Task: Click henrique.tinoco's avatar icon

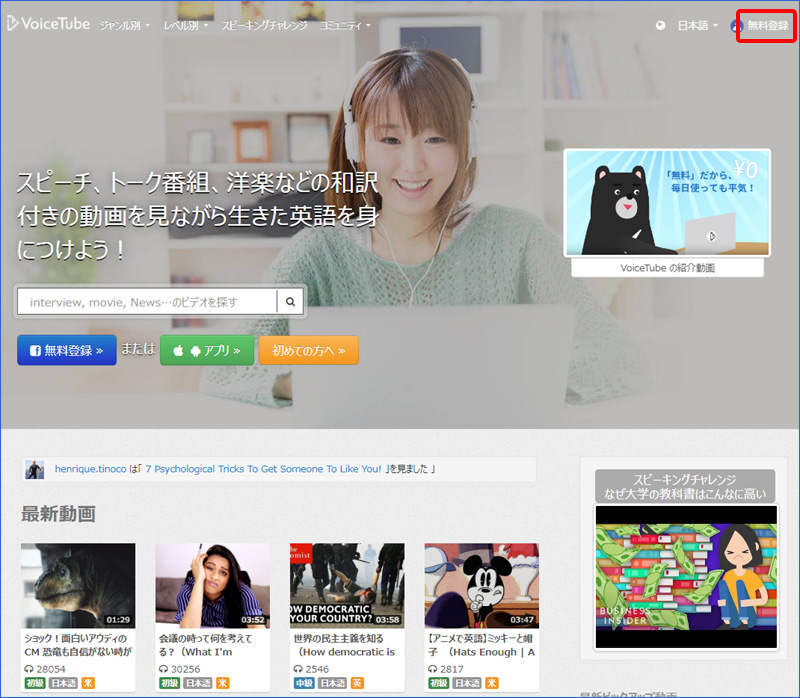Action: (x=35, y=470)
